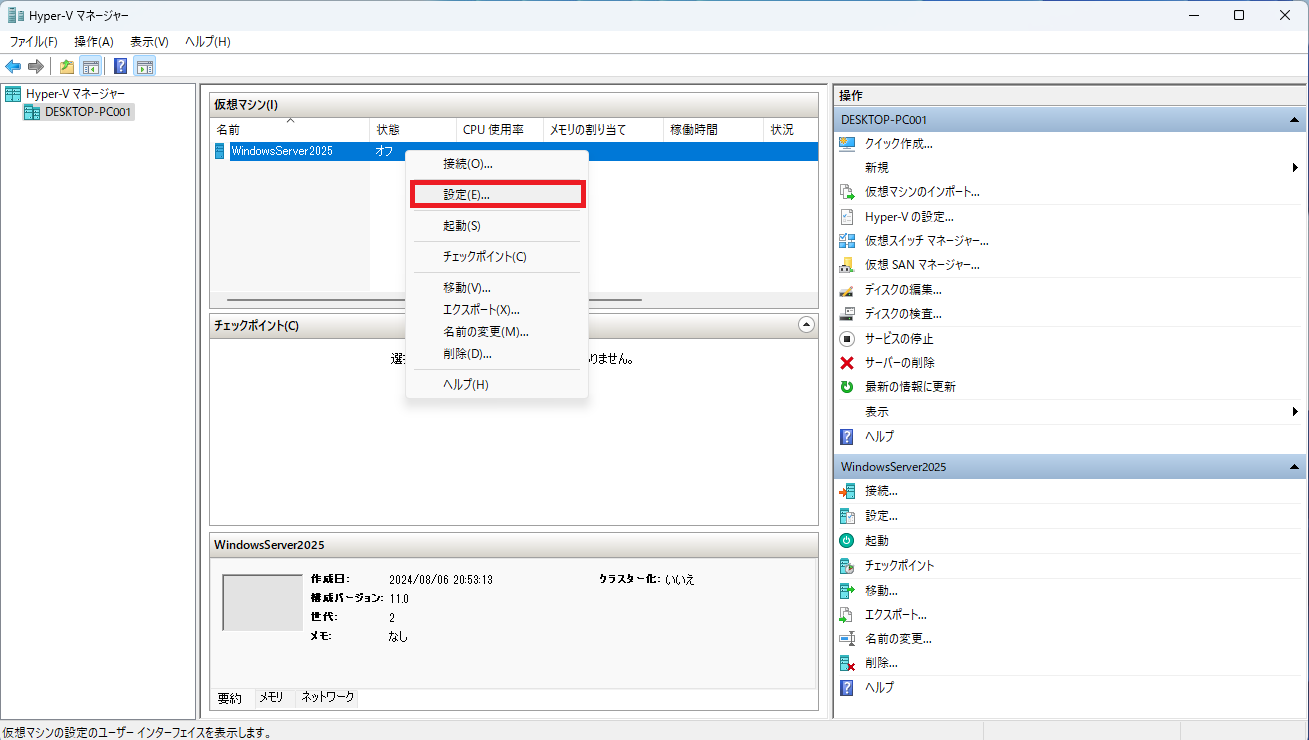Choose 名前の変更(M)... from context menu
This screenshot has height=740, width=1309.
point(497,332)
